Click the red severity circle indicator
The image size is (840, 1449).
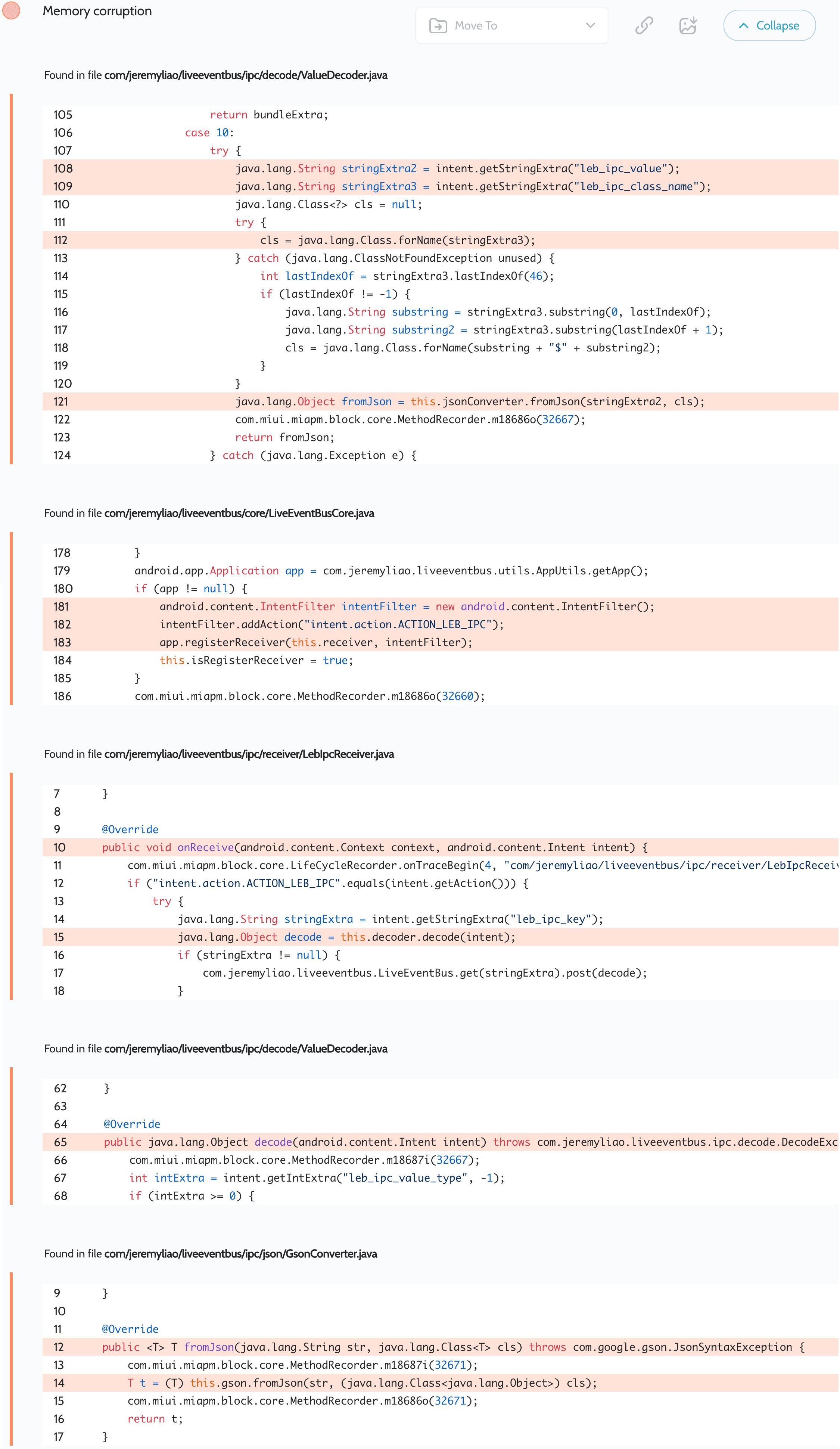pyautogui.click(x=12, y=10)
